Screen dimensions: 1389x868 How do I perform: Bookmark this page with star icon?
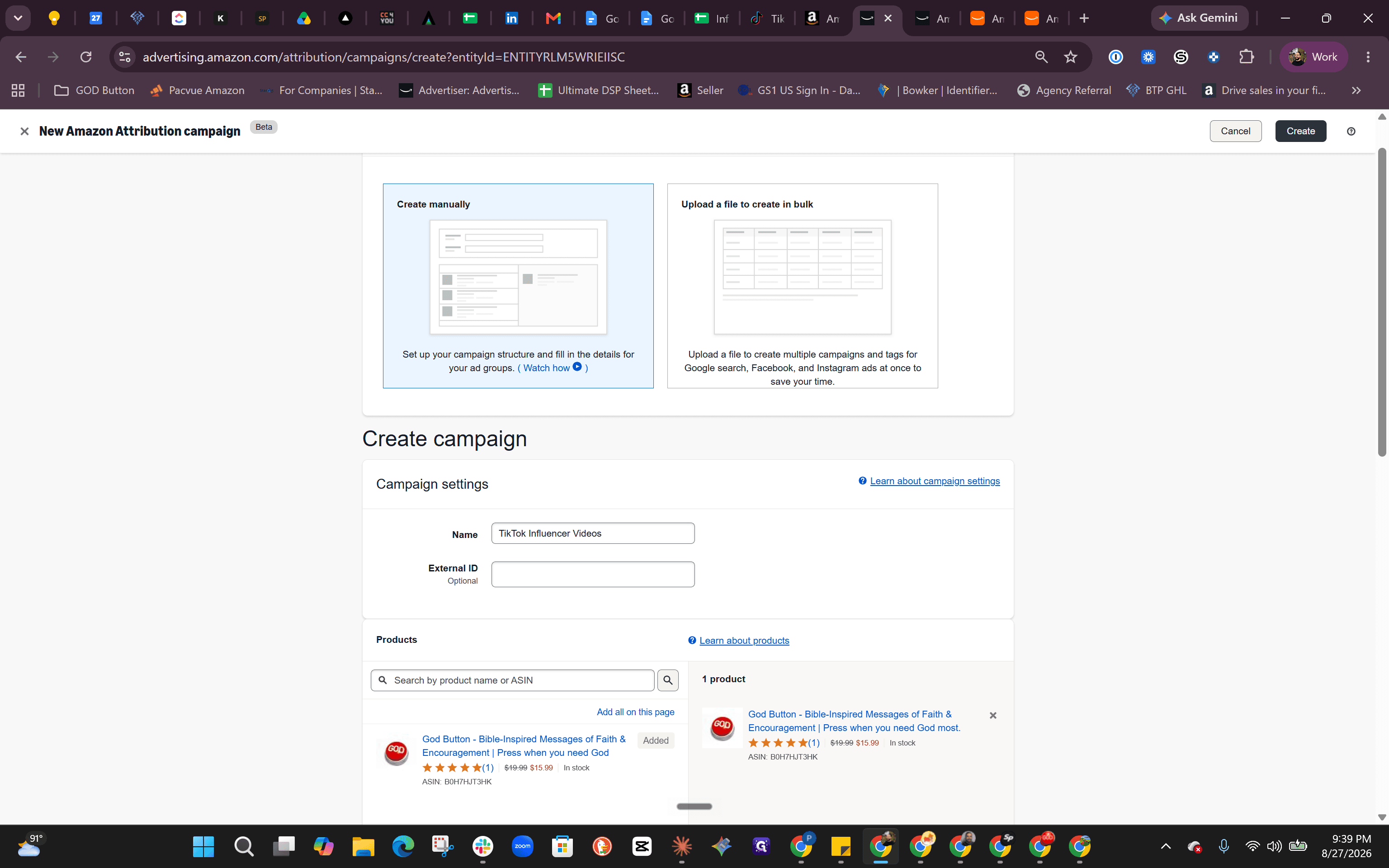[1070, 57]
